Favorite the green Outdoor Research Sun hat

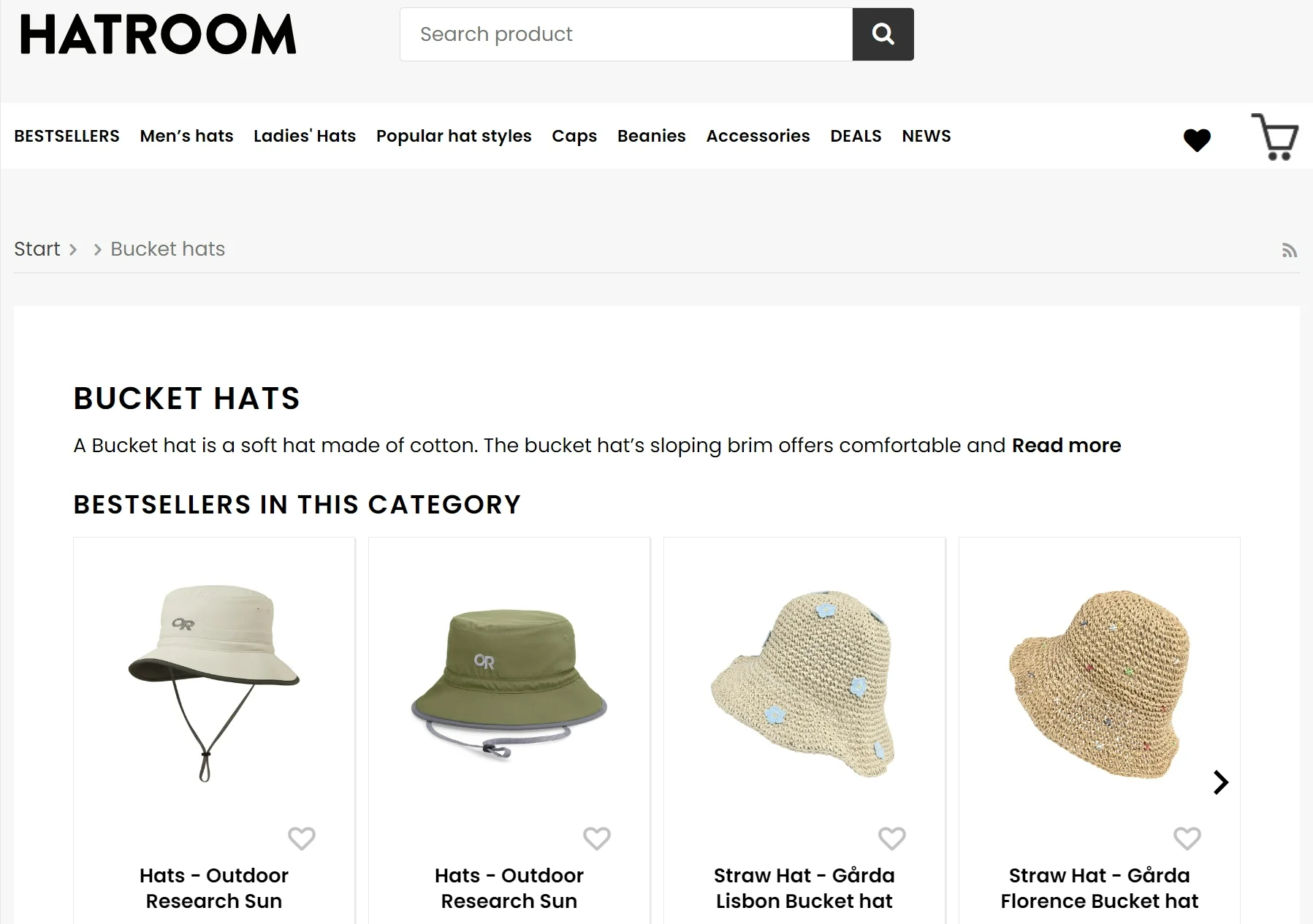(x=596, y=838)
